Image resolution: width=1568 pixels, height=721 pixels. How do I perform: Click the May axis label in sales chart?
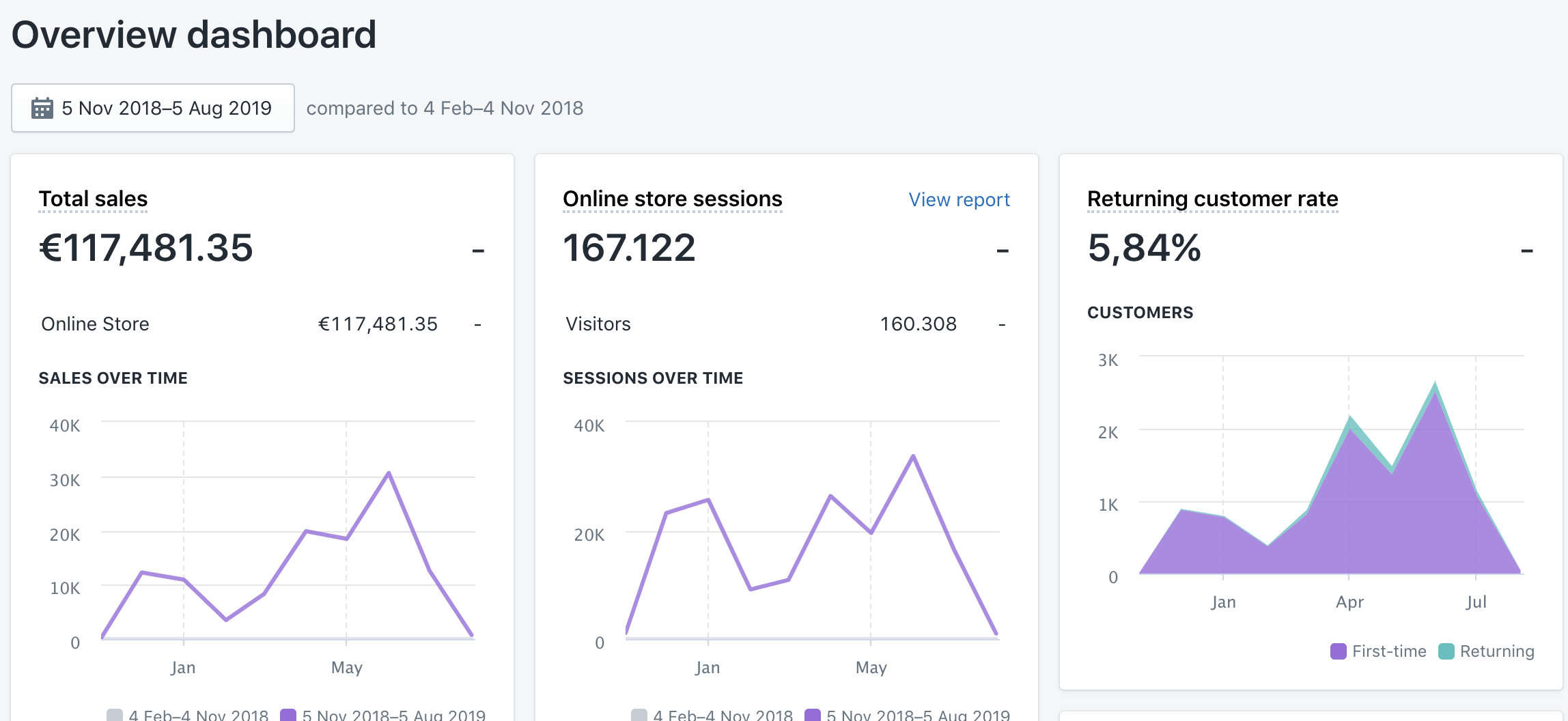pos(346,667)
